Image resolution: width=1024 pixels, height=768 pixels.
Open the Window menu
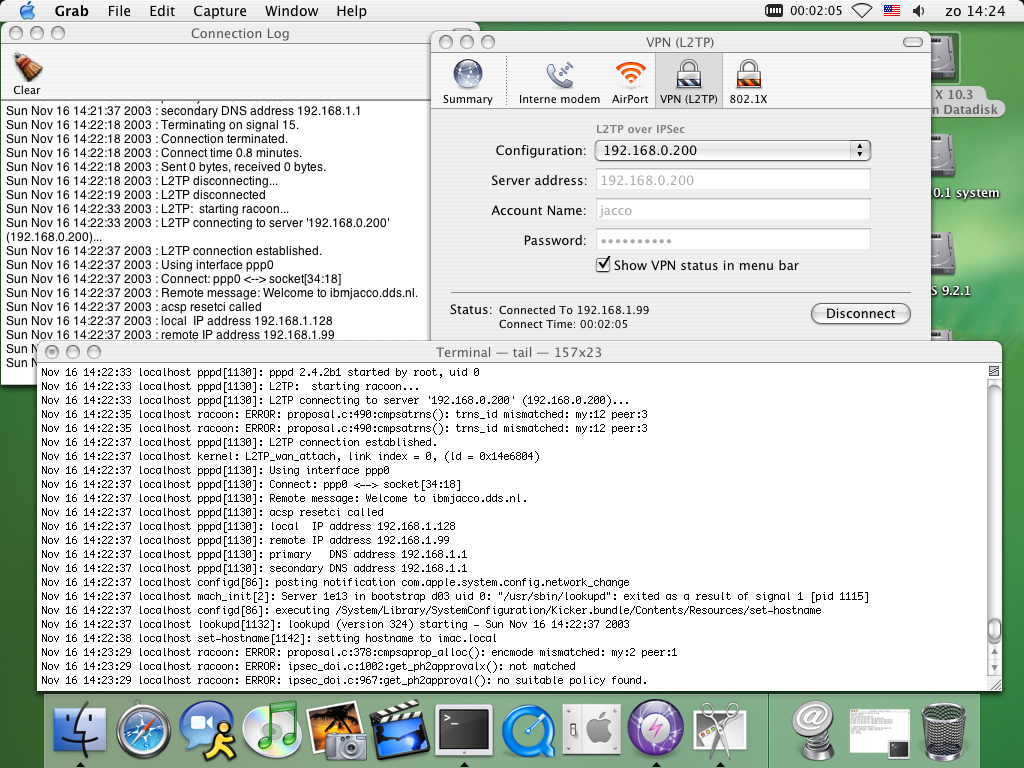coord(291,10)
